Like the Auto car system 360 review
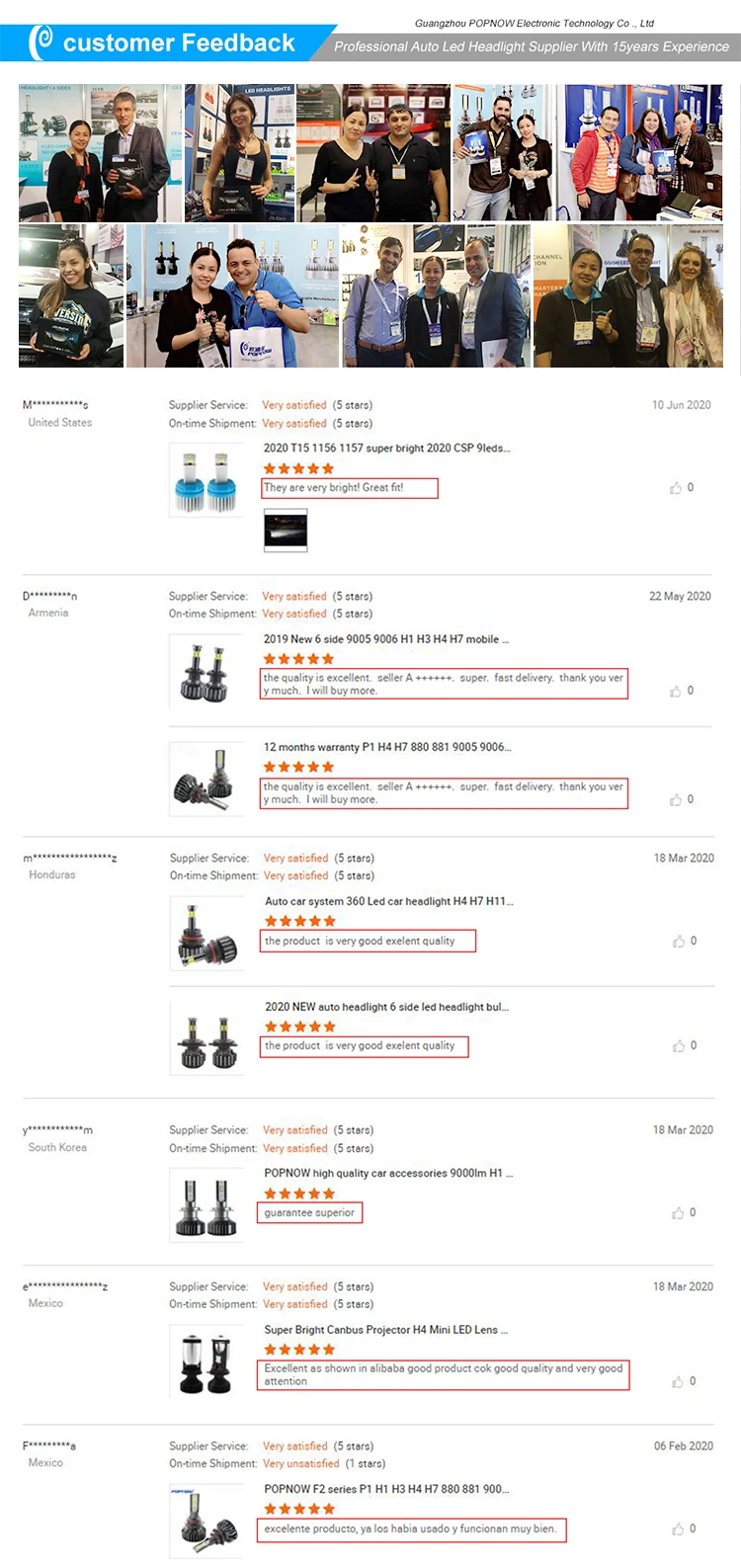741x1568 pixels. (679, 942)
